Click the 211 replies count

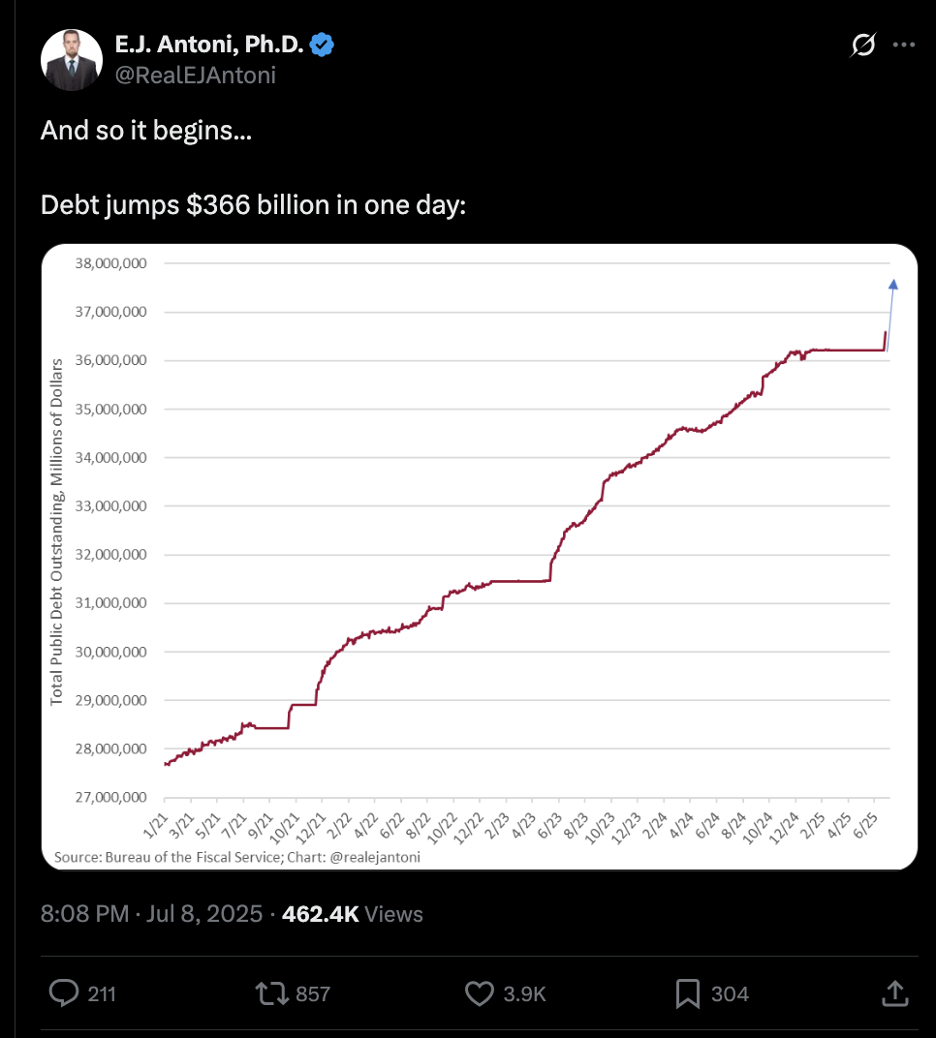[x=102, y=994]
